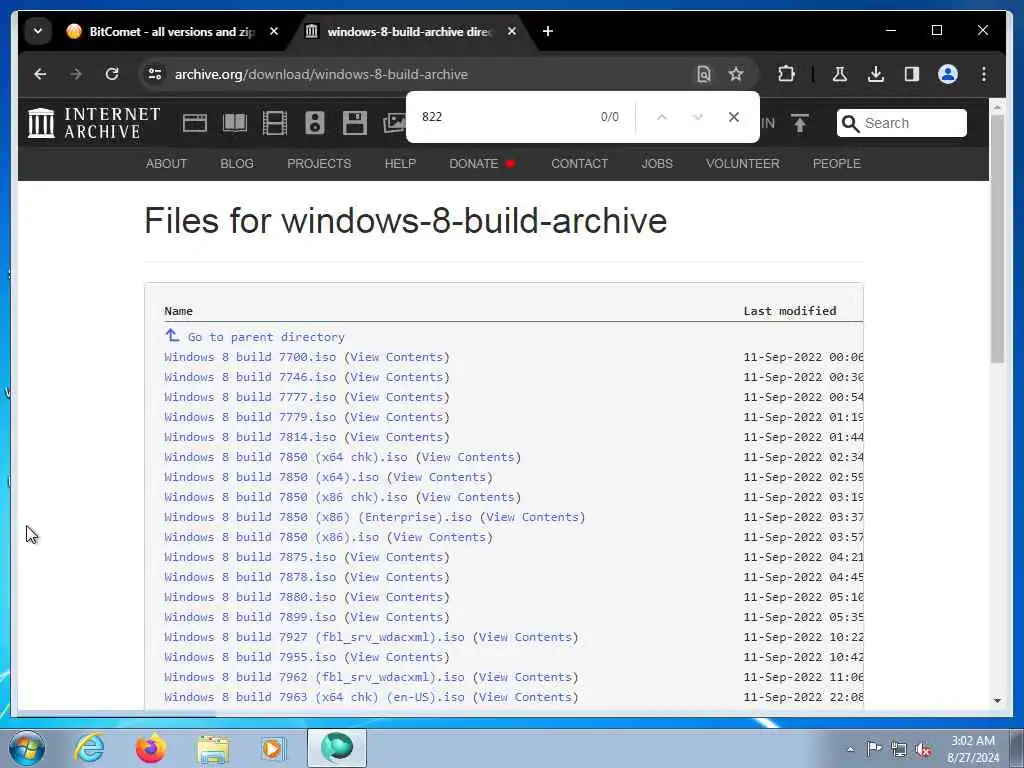The image size is (1024, 768).
Task: Open build 7850 (x86) (Enterprise).iso link
Action: coord(318,517)
